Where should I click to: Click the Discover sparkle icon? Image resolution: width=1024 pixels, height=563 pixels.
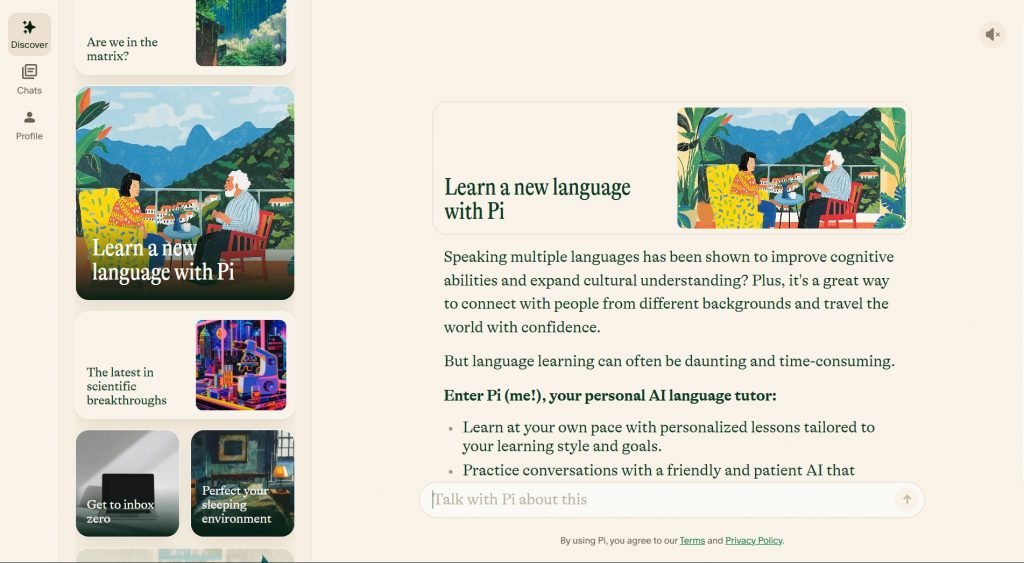pos(29,27)
